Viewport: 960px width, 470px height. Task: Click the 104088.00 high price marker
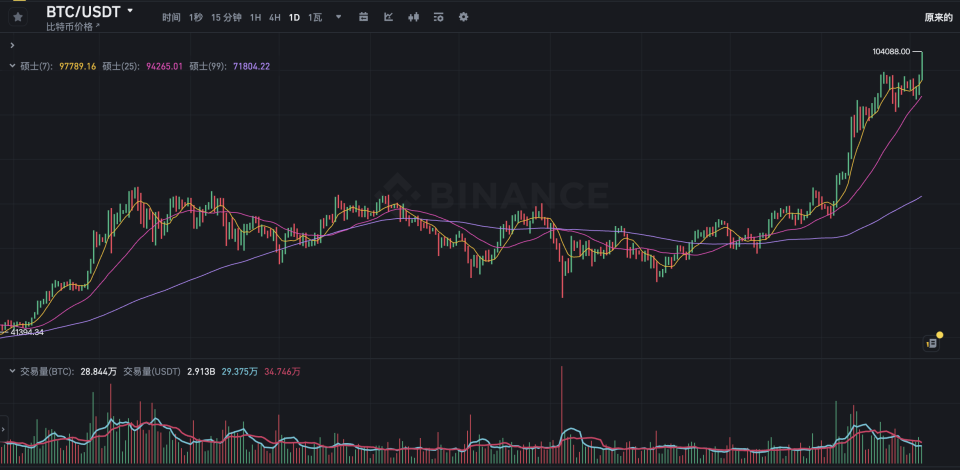pyautogui.click(x=891, y=51)
